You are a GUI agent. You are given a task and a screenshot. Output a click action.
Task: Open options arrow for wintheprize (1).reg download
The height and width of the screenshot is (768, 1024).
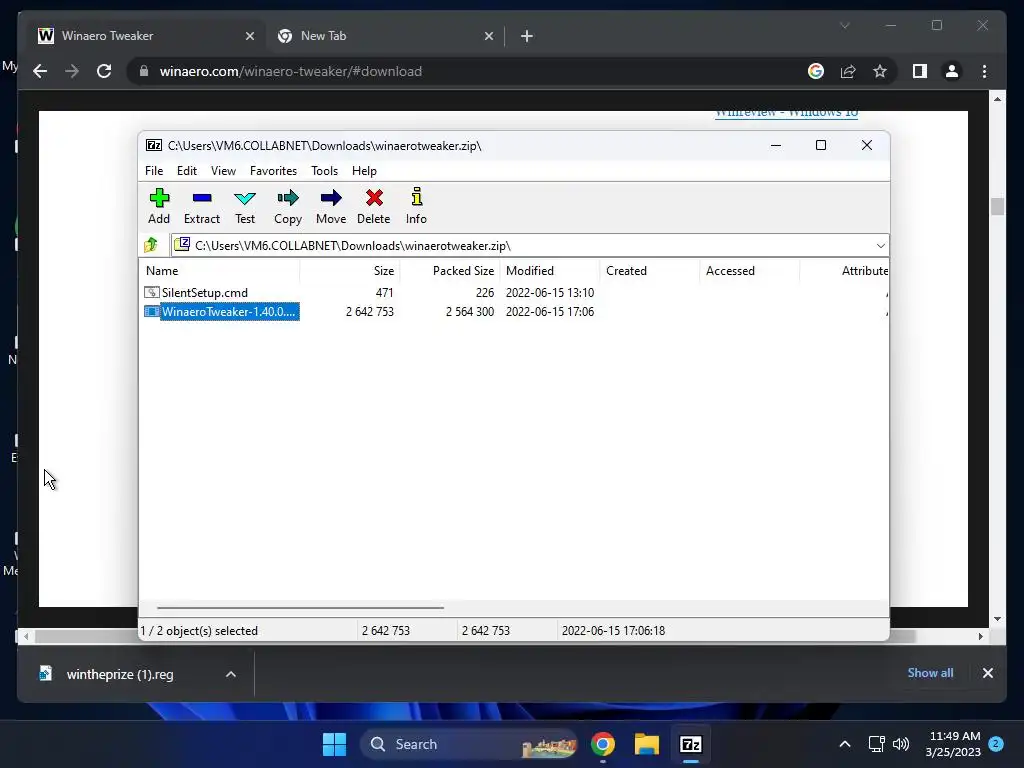[x=231, y=674]
